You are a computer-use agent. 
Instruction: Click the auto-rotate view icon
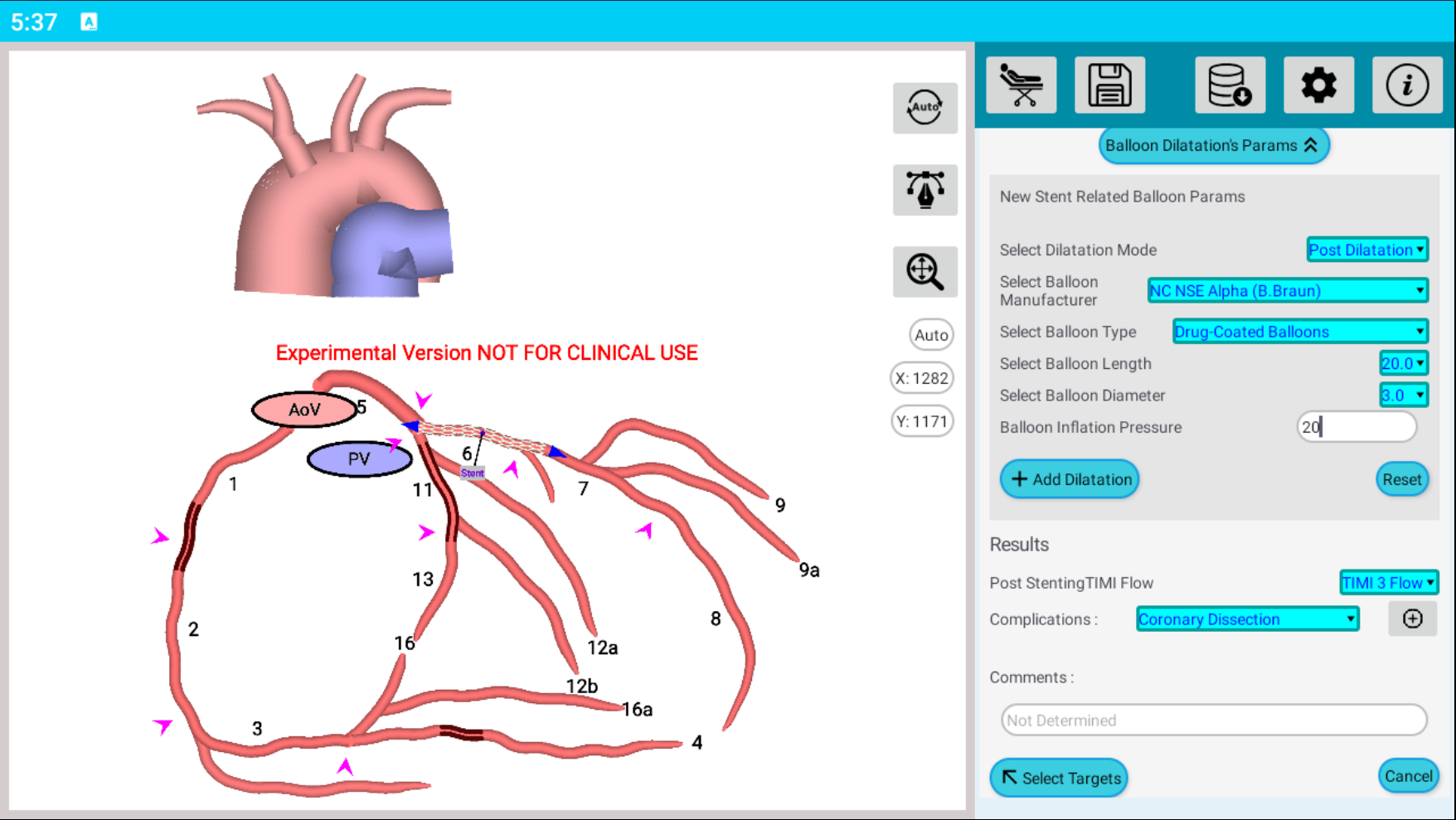coord(925,108)
